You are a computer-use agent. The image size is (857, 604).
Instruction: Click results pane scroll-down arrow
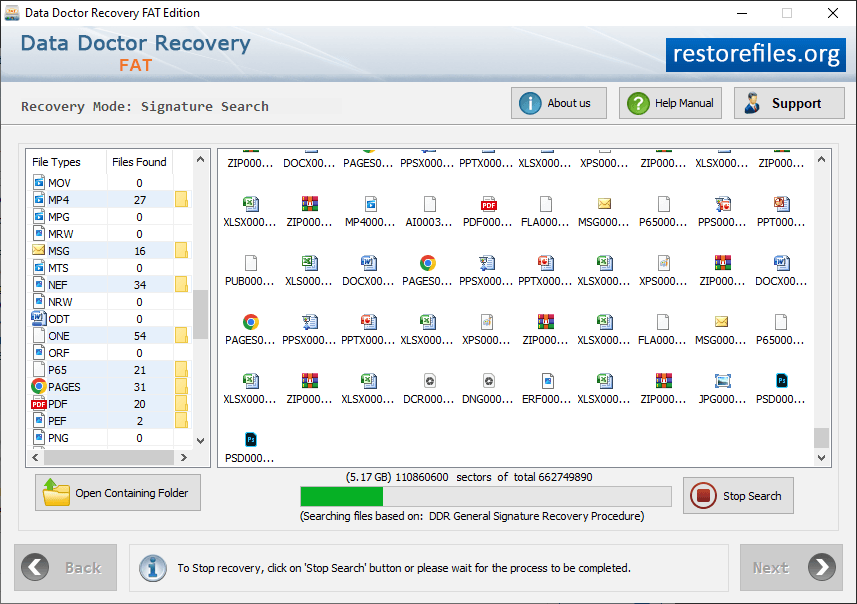(821, 458)
